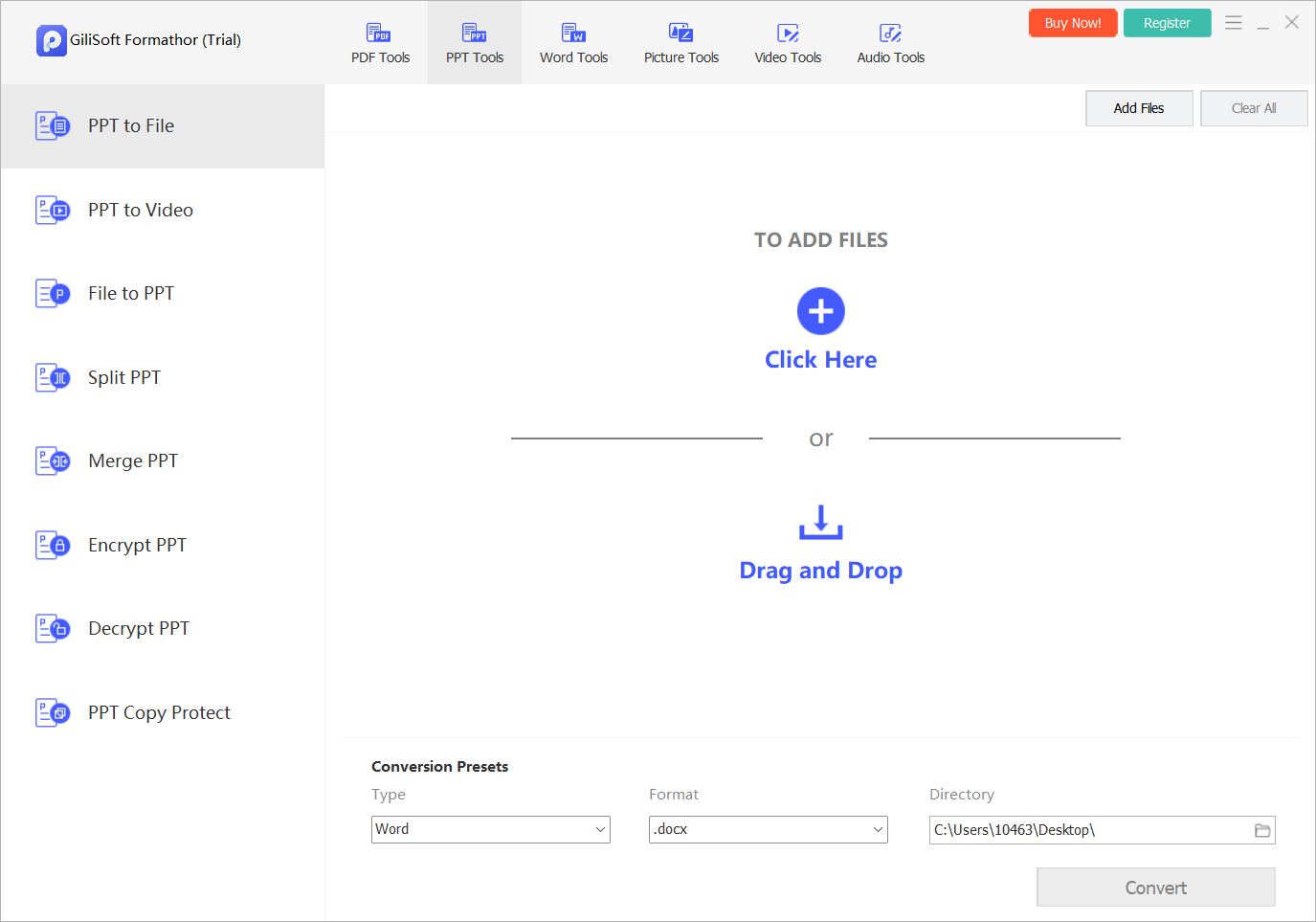Click the PDF Tools tab label
The height and width of the screenshot is (922, 1316).
pyautogui.click(x=380, y=57)
